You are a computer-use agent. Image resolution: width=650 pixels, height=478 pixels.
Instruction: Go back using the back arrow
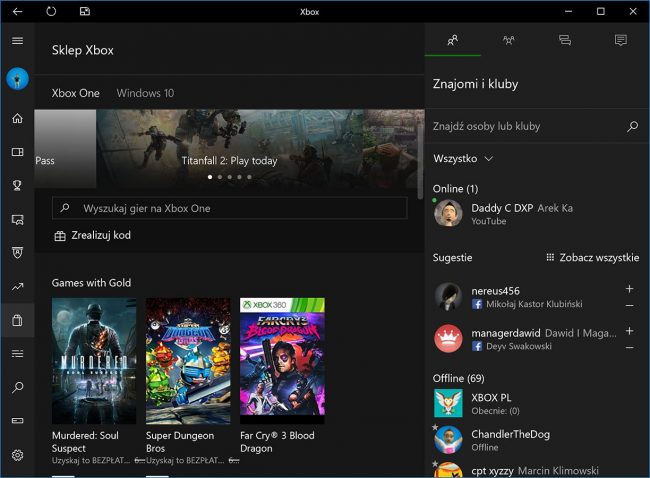17,12
